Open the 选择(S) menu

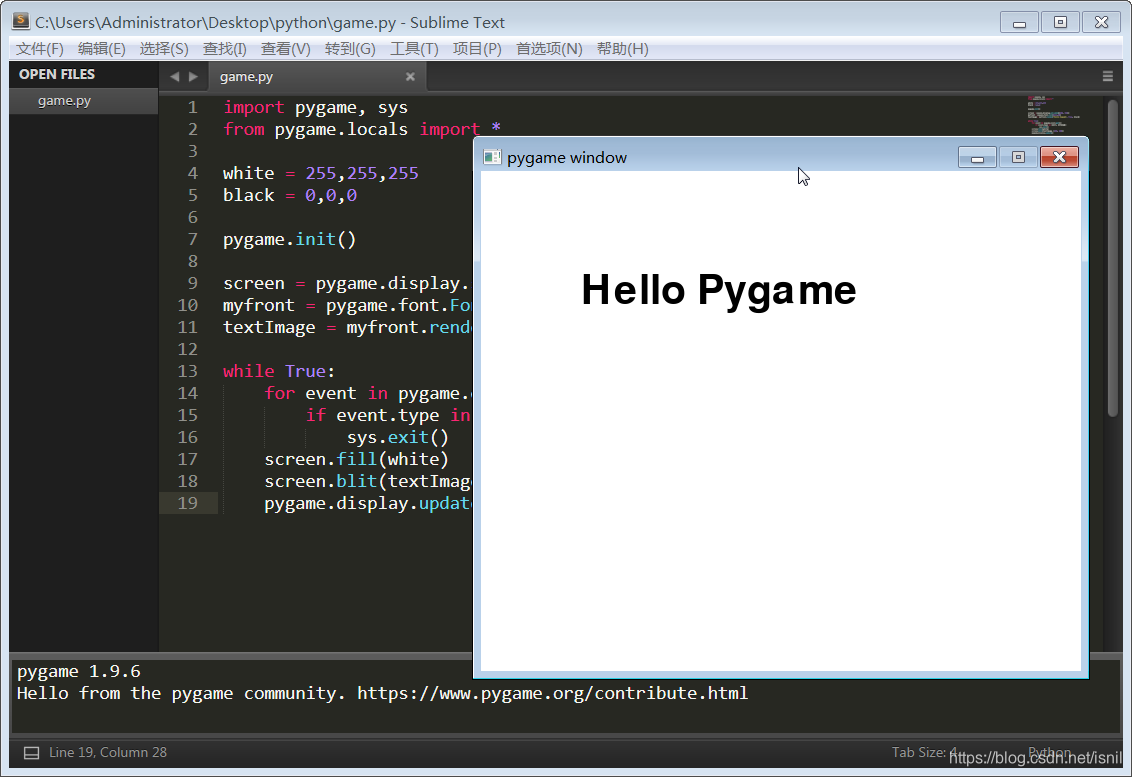(x=164, y=48)
